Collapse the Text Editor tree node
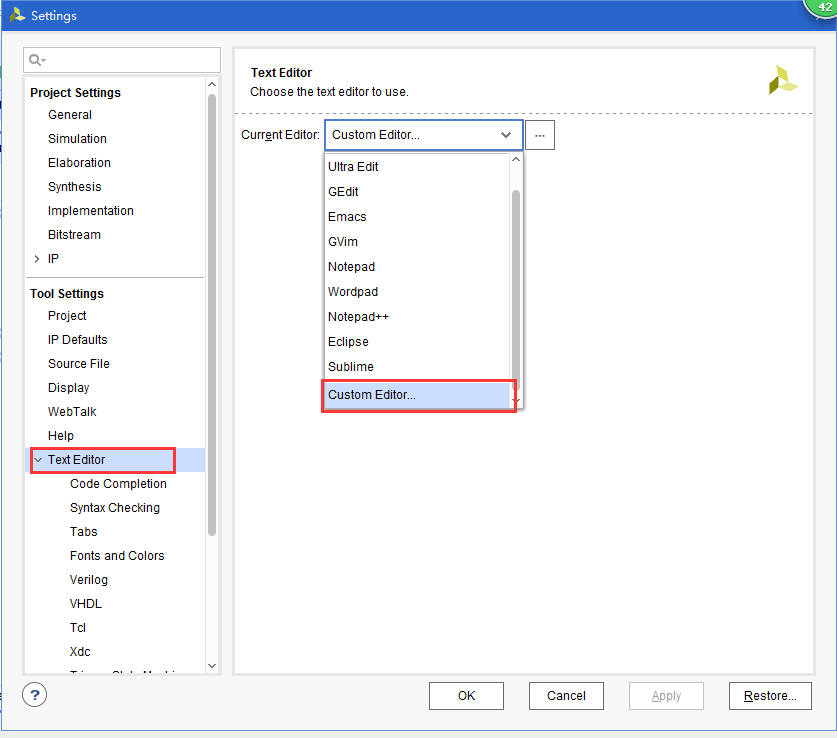This screenshot has height=738, width=837. 38,459
